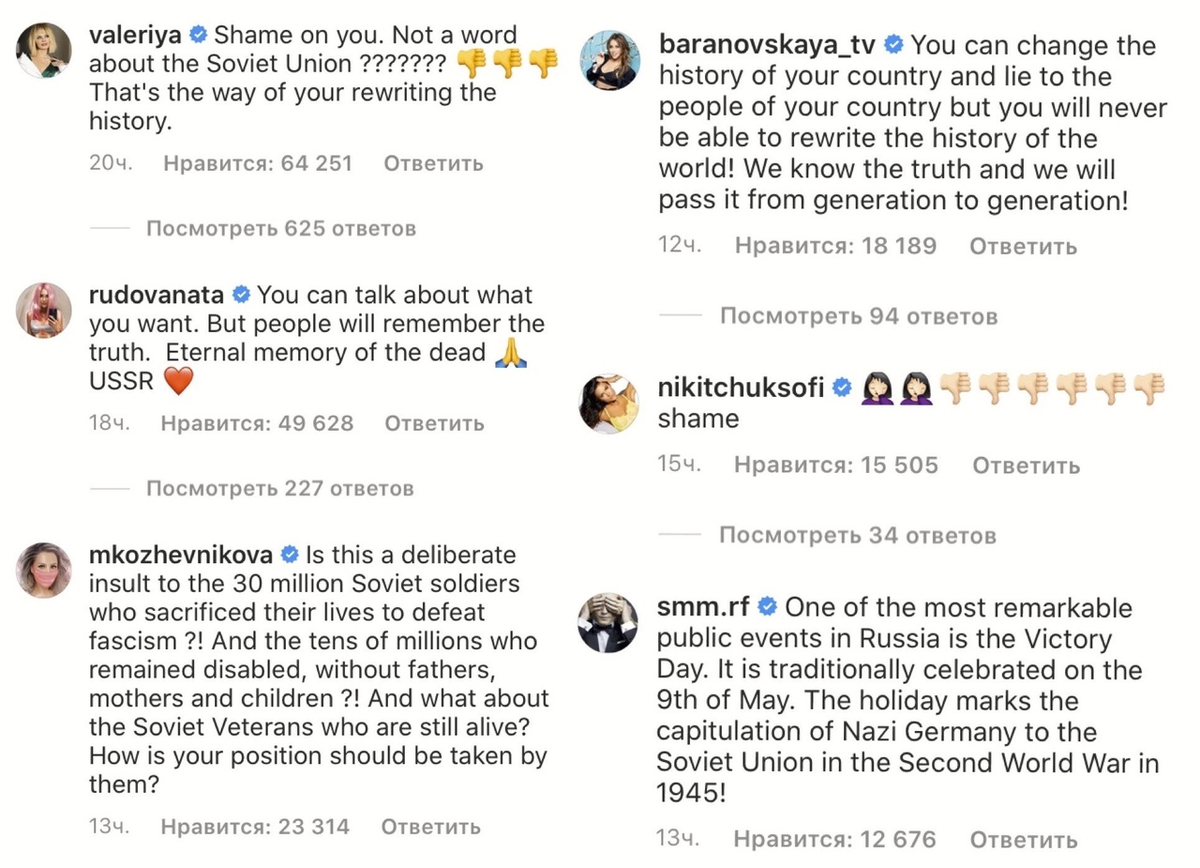Click verified badge next to valeriya
Image resolution: width=1200 pixels, height=868 pixels.
coord(198,35)
